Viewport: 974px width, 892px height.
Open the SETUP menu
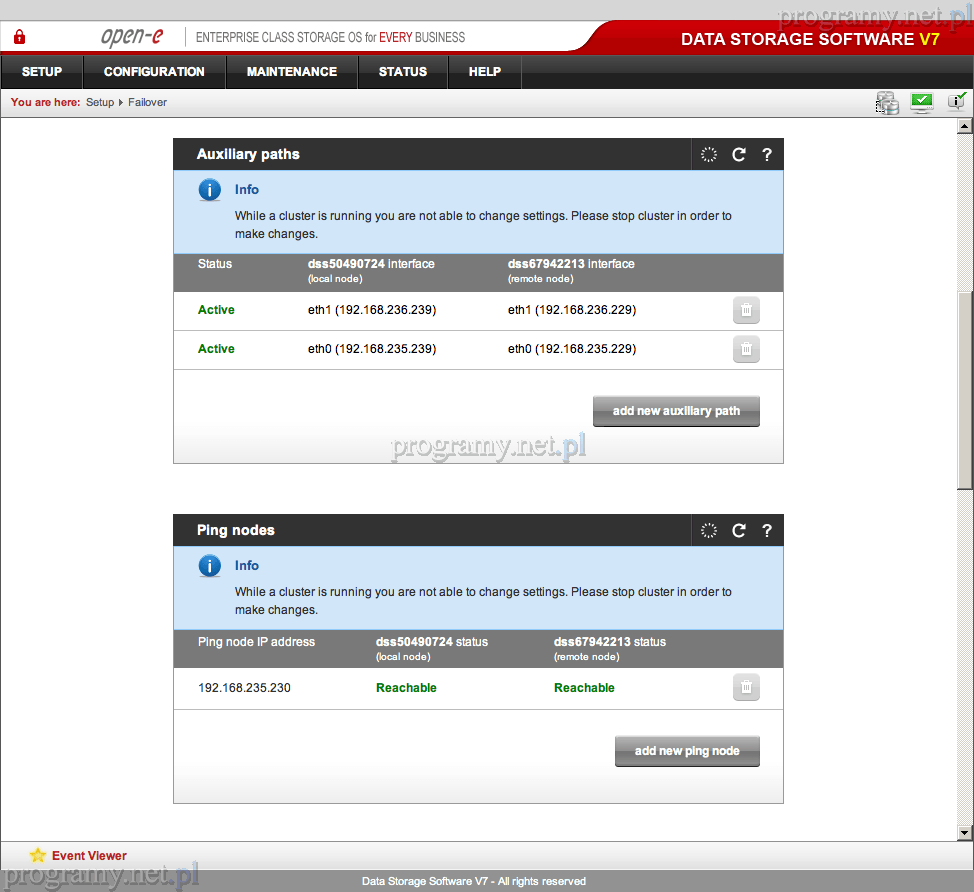(x=42, y=72)
